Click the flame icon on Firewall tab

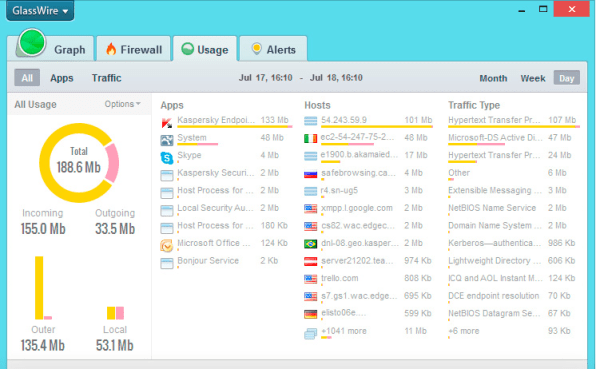(x=111, y=49)
